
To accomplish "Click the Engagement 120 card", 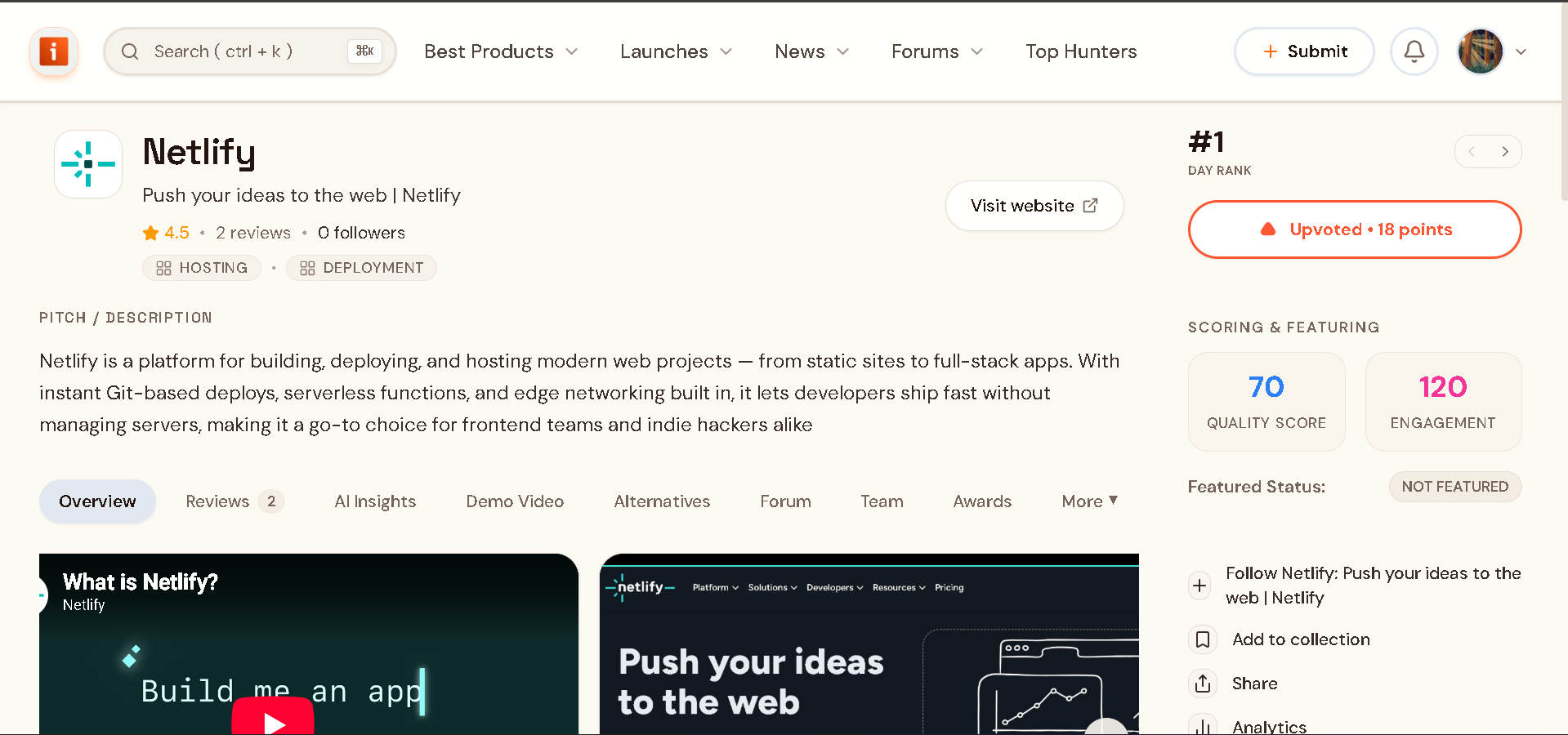I will [1443, 402].
